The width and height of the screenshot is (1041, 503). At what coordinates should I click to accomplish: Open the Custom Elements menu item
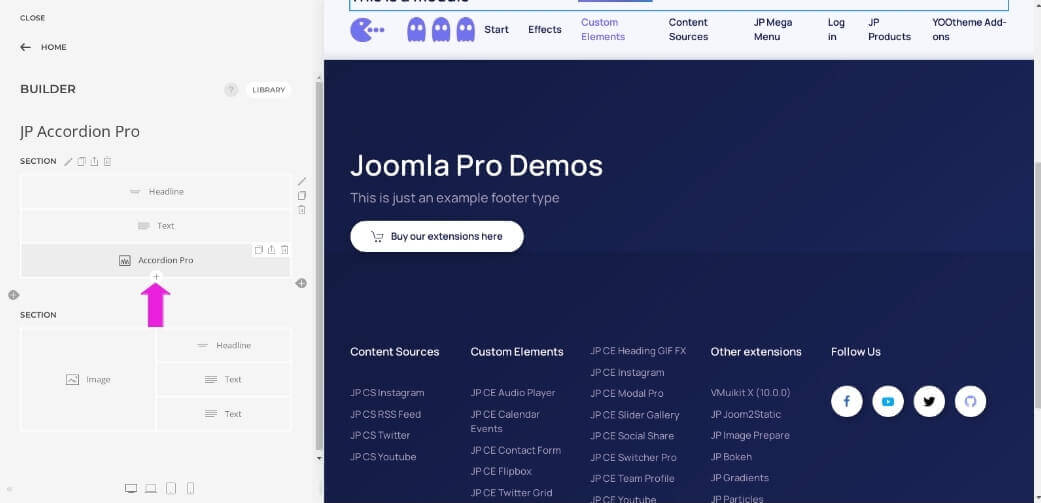[x=603, y=29]
